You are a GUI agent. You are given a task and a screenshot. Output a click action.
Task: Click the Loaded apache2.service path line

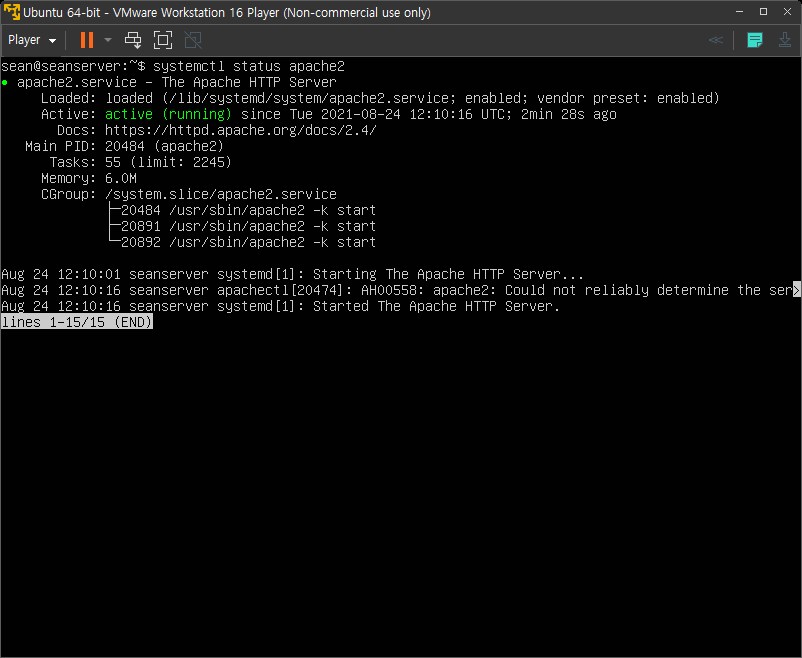click(380, 98)
